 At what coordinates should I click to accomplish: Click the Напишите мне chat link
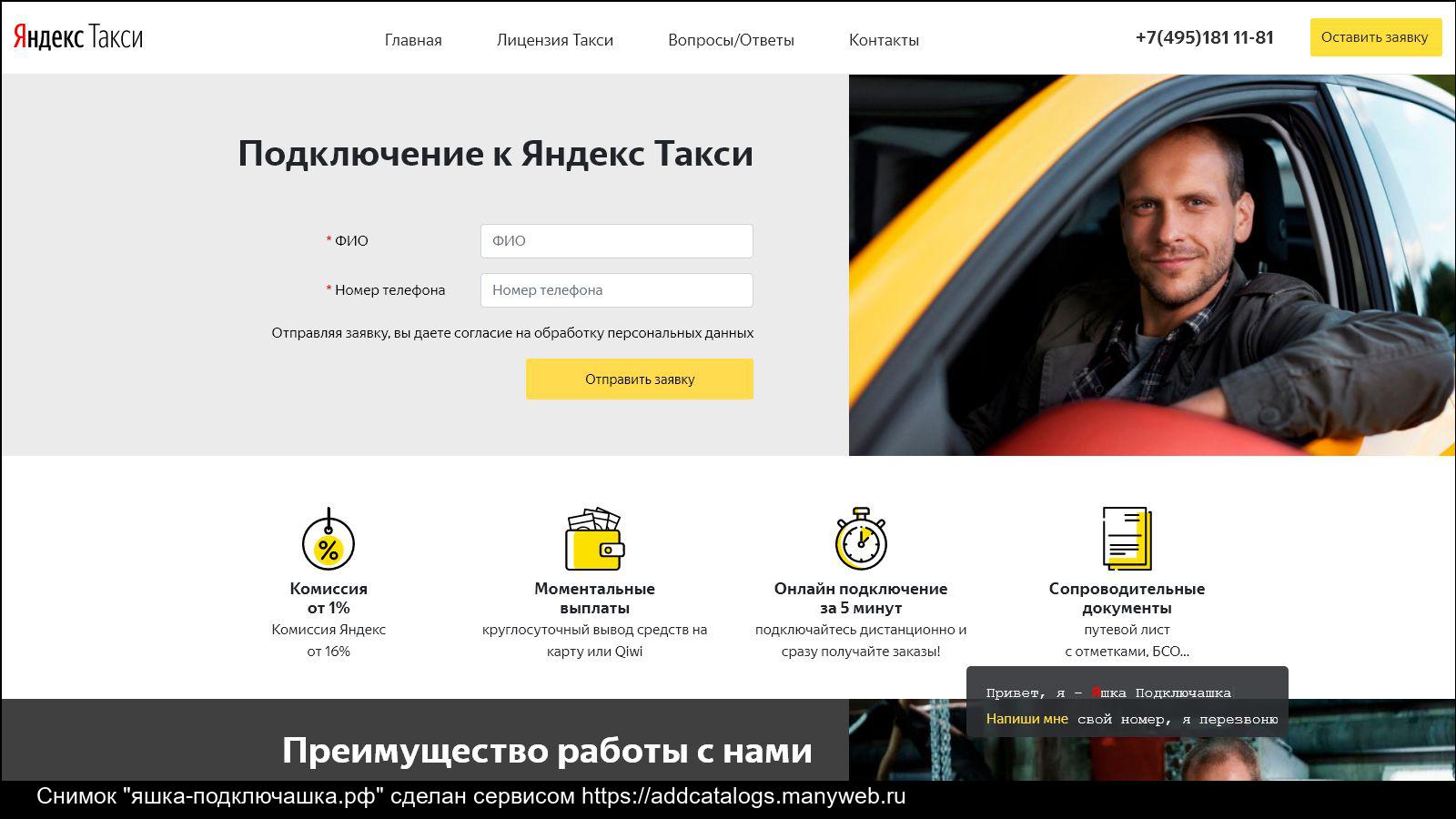1027,719
